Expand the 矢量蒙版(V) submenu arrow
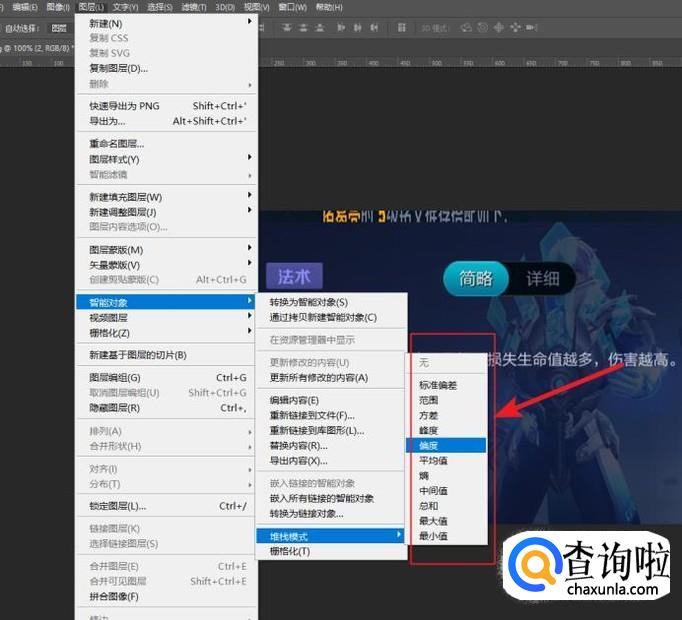Screen dimensions: 682x620 250,263
